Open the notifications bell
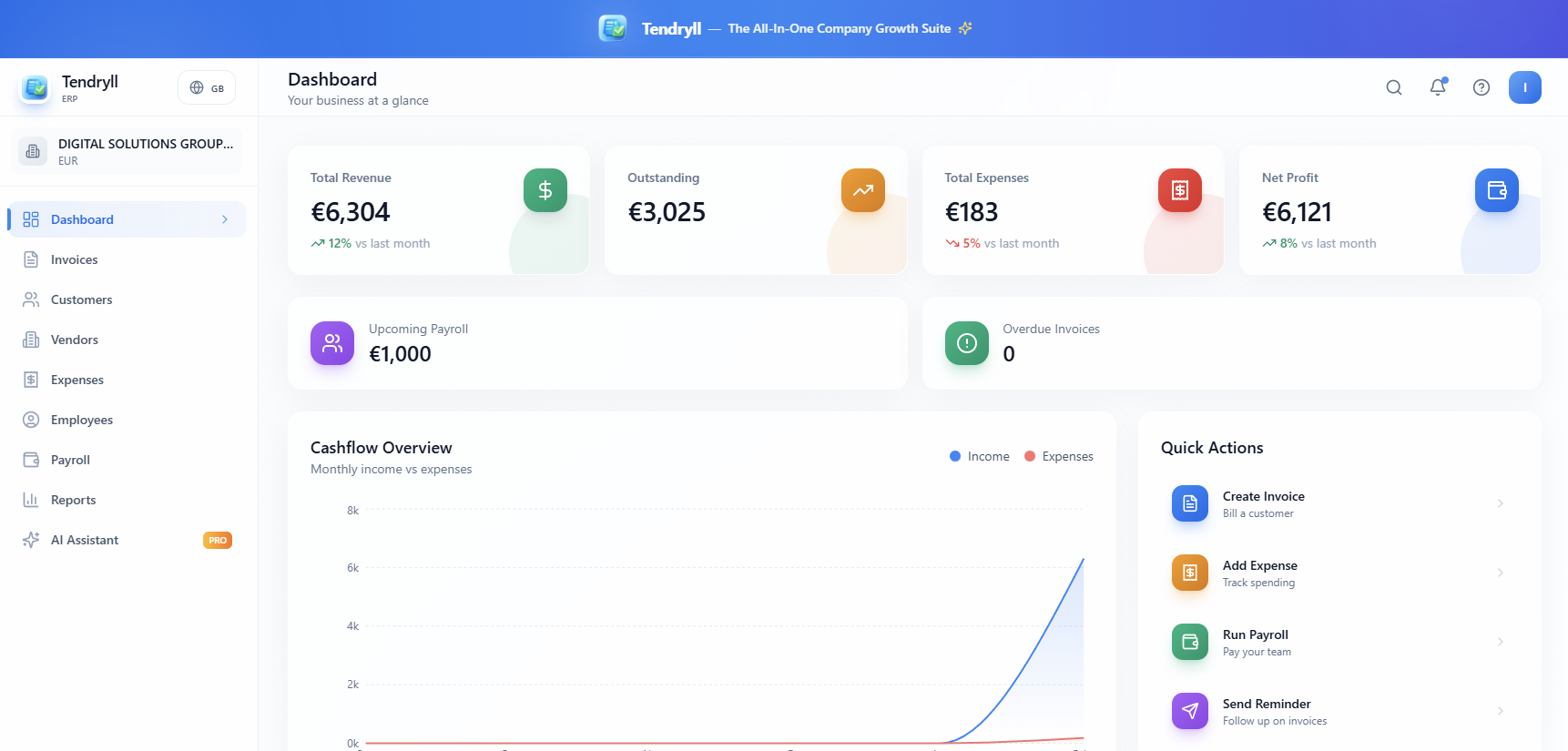The image size is (1568, 751). (1437, 87)
